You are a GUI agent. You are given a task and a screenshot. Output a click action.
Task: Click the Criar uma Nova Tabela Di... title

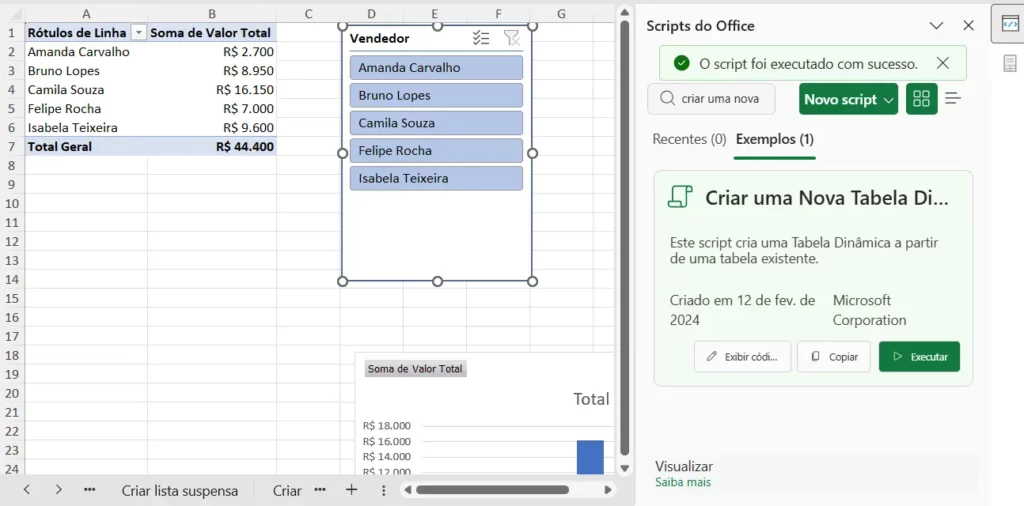826,198
